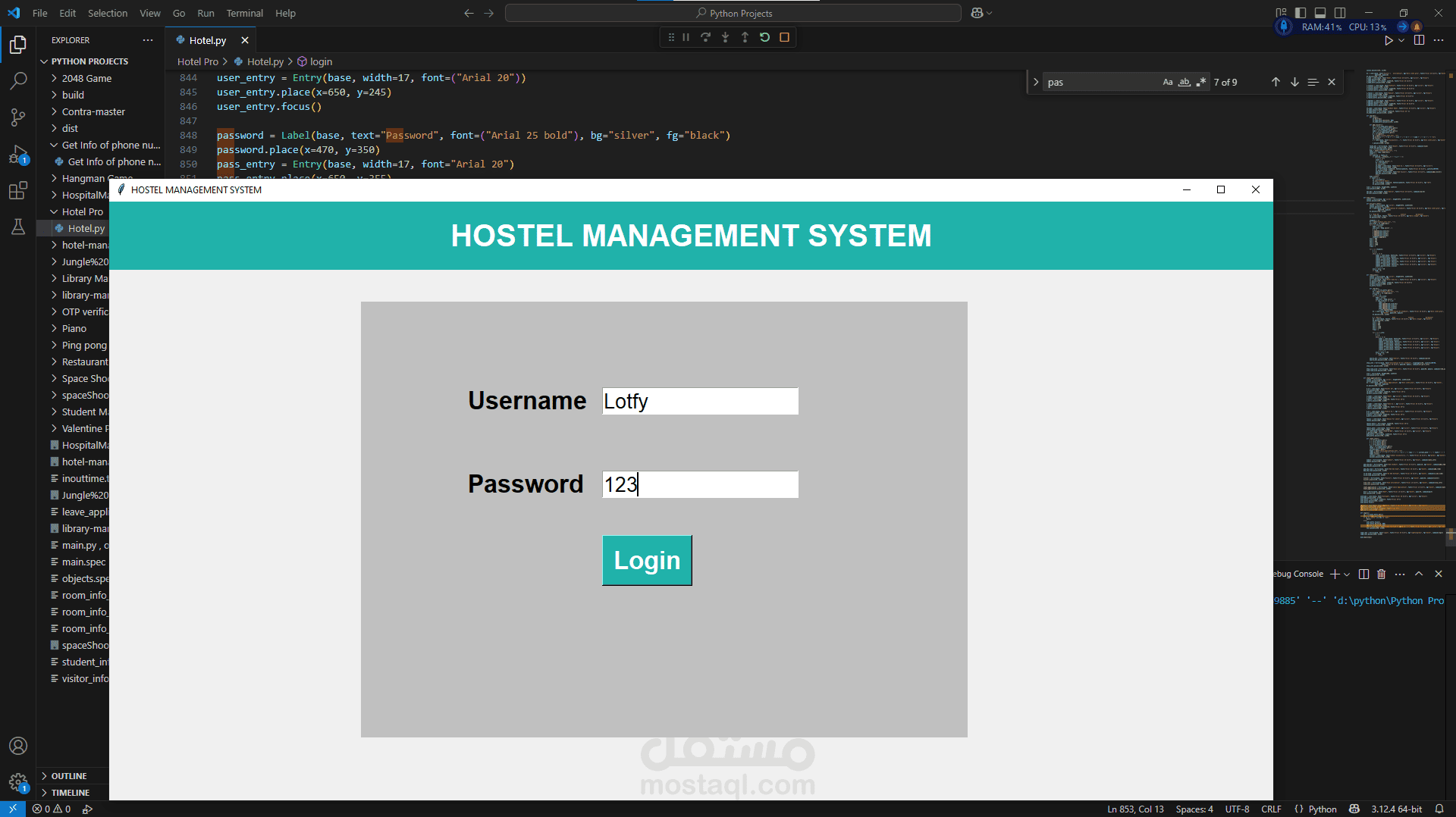Expand the replace field in find widget

(1036, 82)
